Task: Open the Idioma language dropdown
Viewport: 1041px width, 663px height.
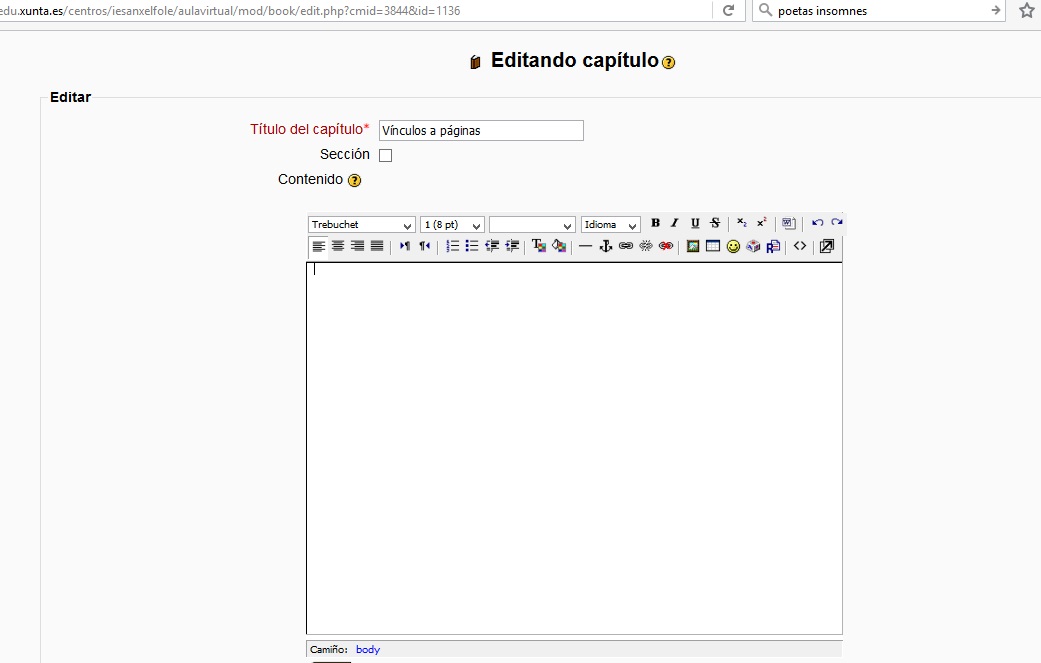Action: (x=610, y=224)
